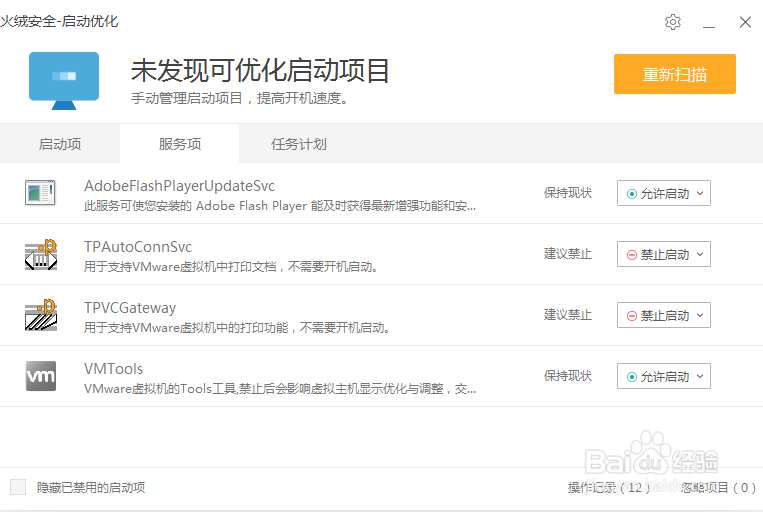763x512 pixels.
Task: Open 允许启动 dropdown for VMTools
Action: (x=664, y=376)
